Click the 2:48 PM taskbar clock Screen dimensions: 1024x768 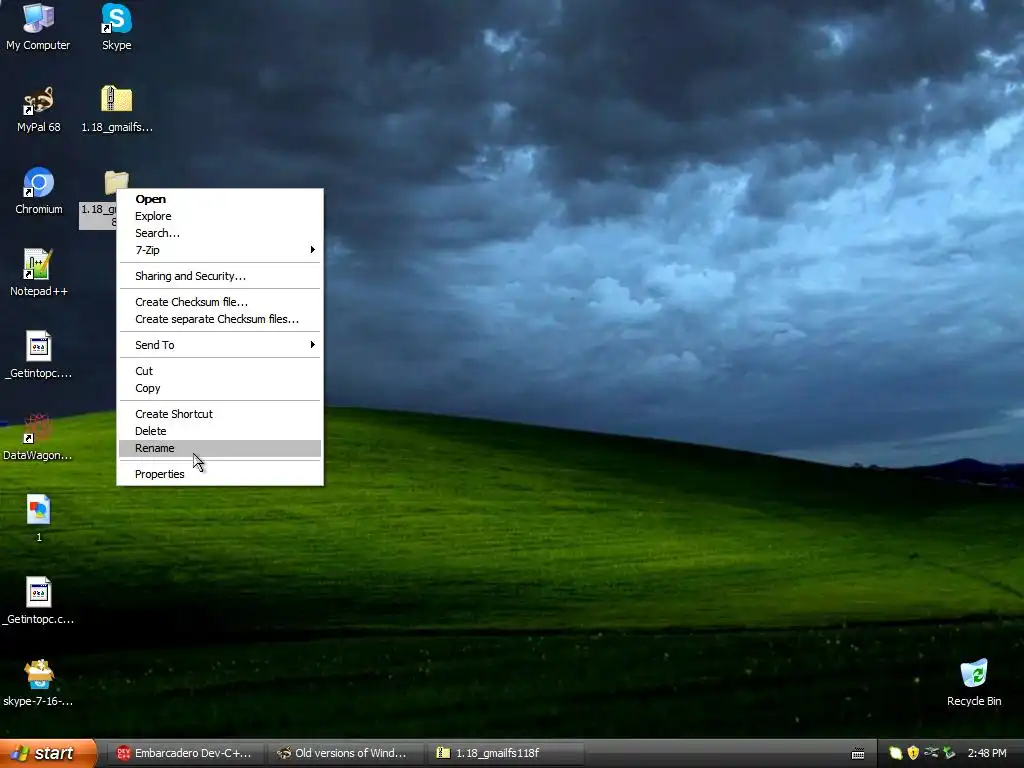(987, 754)
